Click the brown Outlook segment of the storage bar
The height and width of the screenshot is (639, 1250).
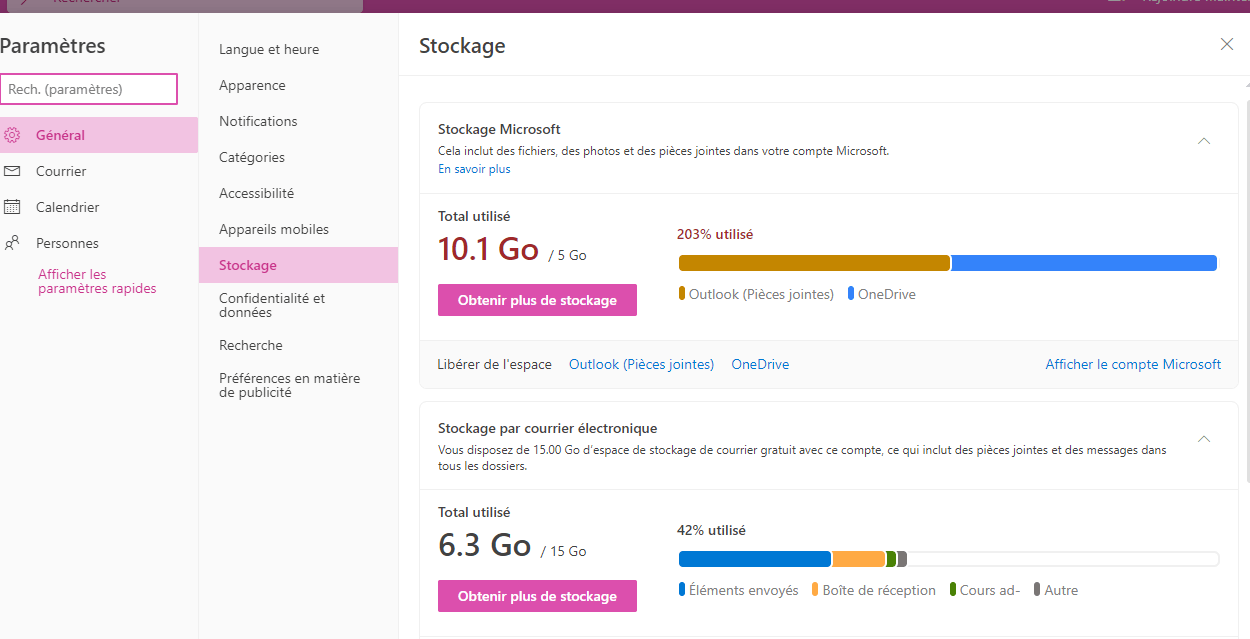(814, 263)
